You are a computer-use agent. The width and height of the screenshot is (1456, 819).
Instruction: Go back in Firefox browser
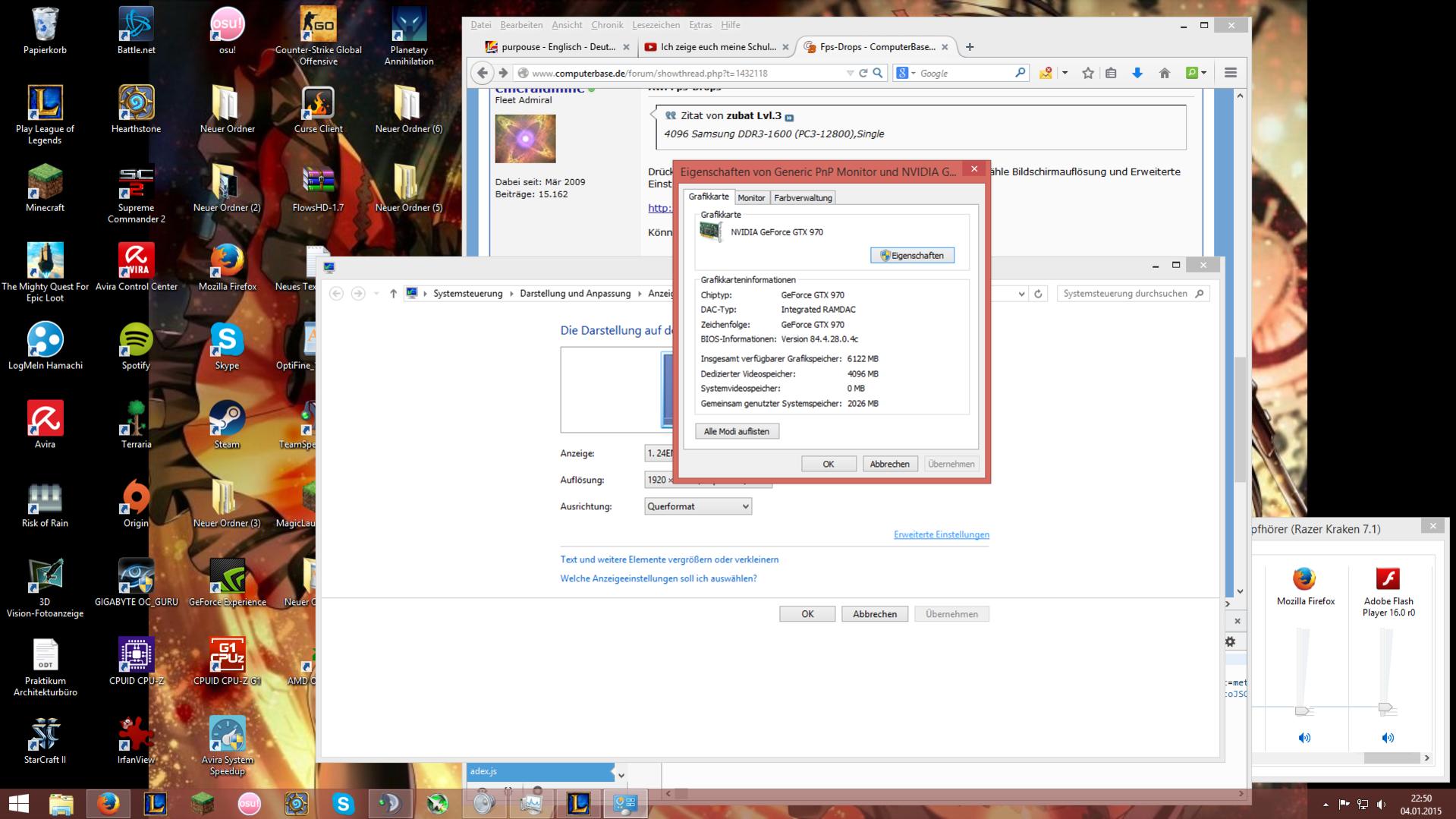point(483,73)
